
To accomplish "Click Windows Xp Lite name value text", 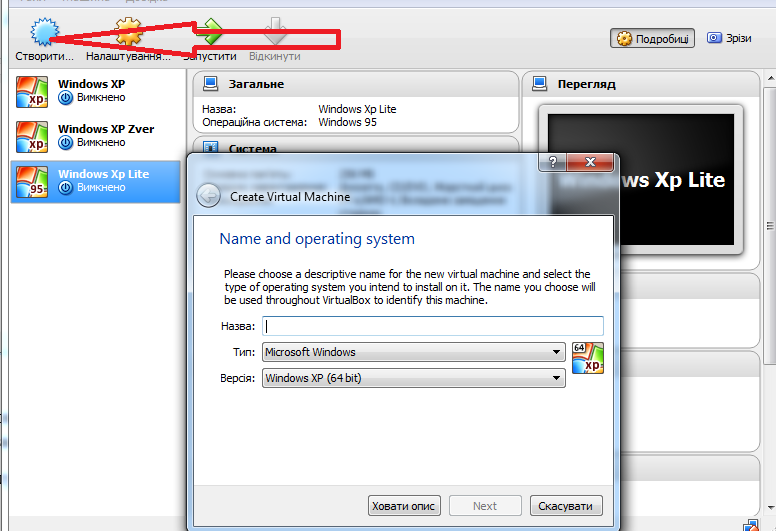I will click(357, 109).
